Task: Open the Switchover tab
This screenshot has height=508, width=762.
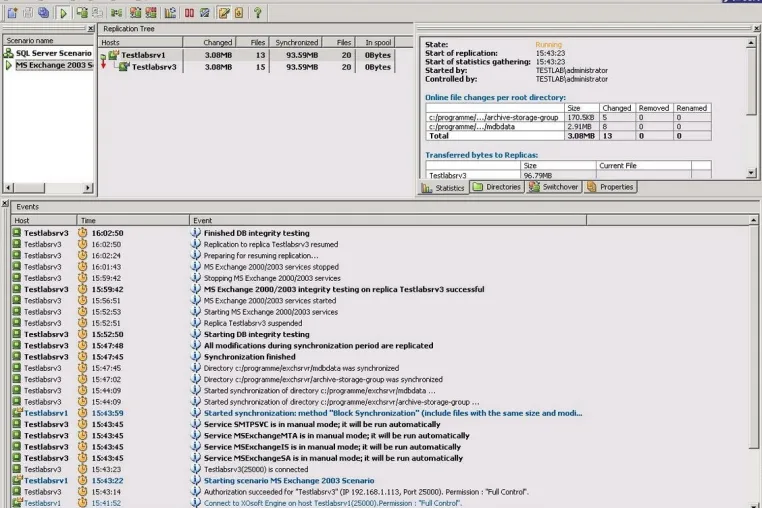Action: pos(554,187)
